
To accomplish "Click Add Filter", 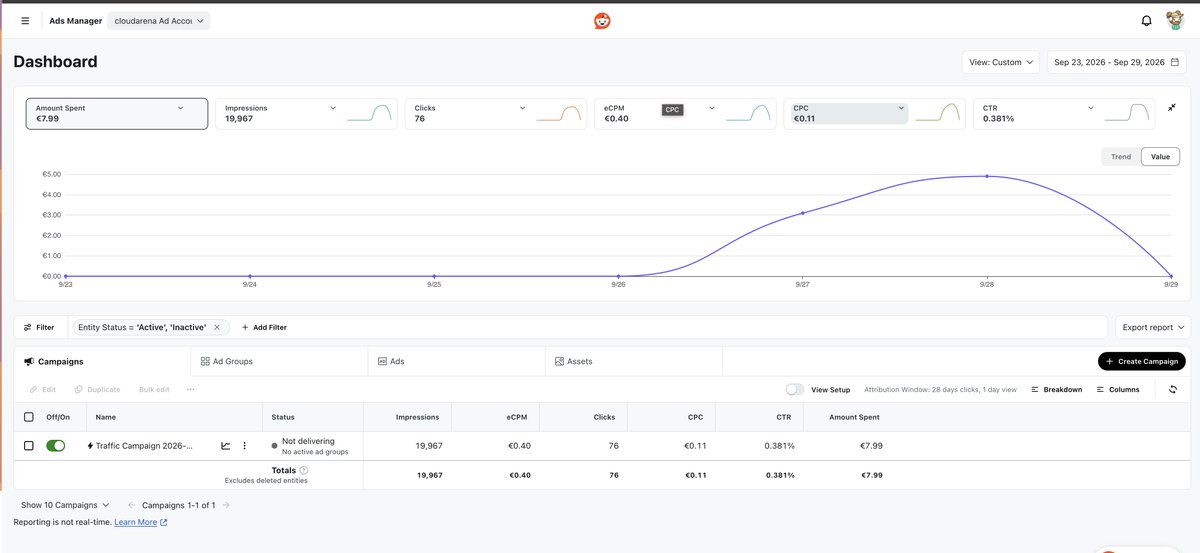I will pos(264,327).
